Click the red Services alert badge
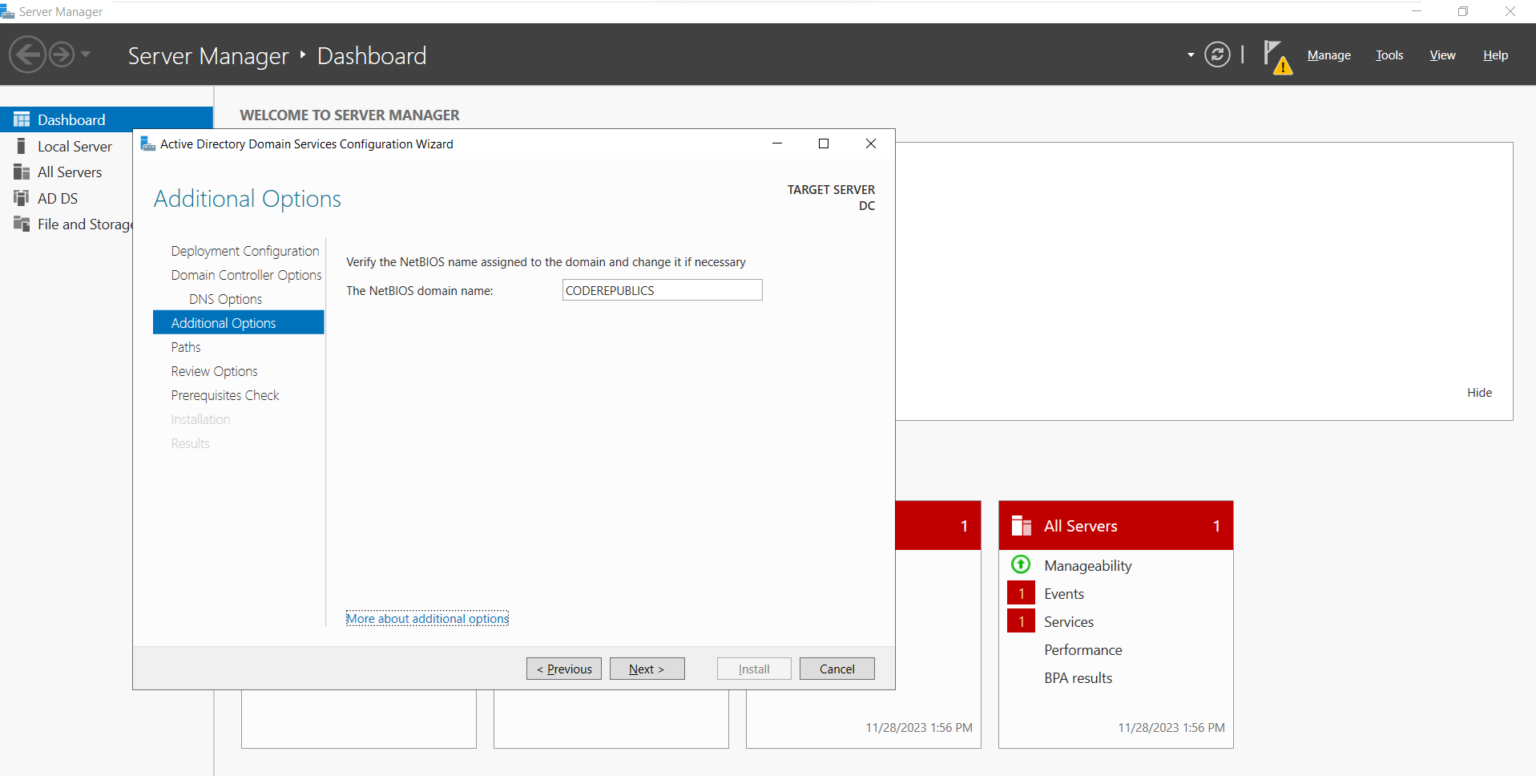The height and width of the screenshot is (776, 1536). click(1020, 620)
